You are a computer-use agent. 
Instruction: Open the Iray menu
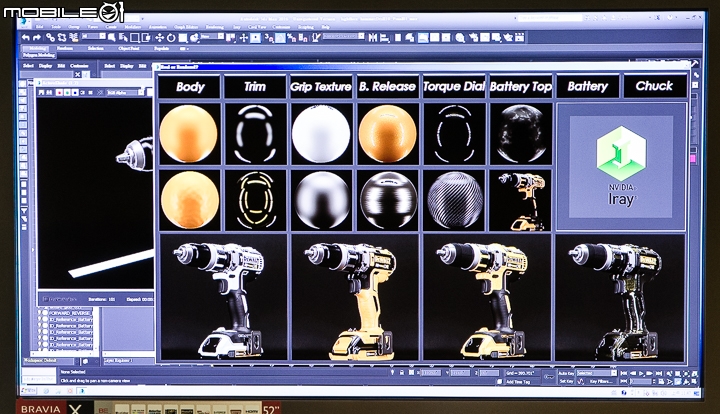coord(236,27)
